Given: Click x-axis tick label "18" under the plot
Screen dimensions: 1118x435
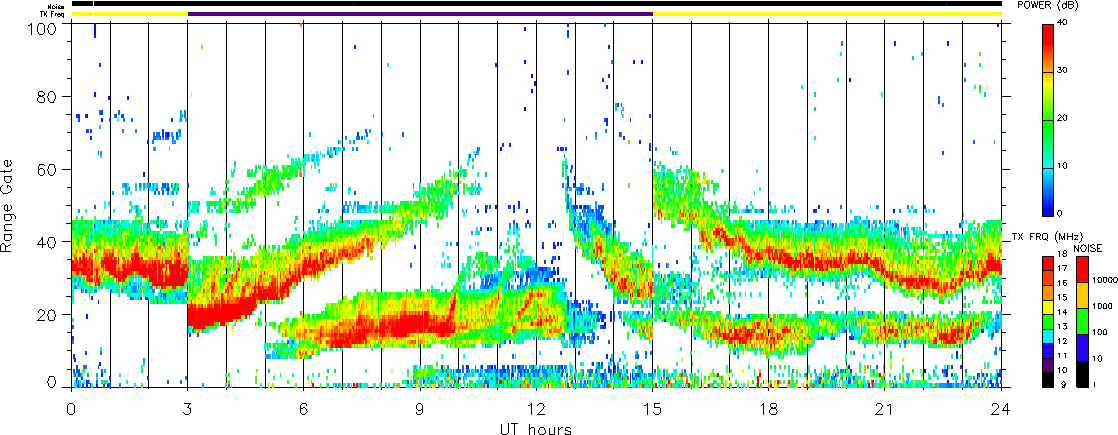Looking at the screenshot, I should [x=769, y=408].
